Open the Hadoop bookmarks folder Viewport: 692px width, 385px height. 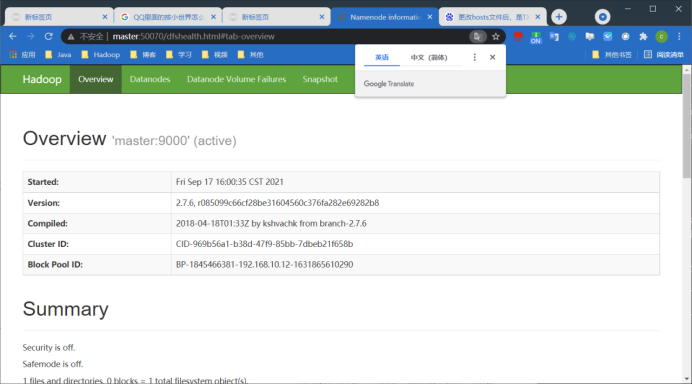pyautogui.click(x=101, y=55)
